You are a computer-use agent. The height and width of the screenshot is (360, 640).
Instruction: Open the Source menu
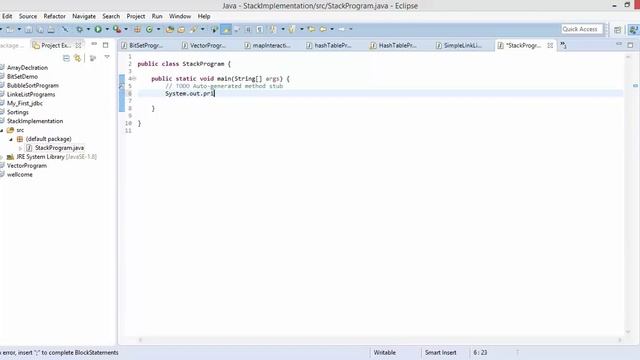click(x=28, y=16)
